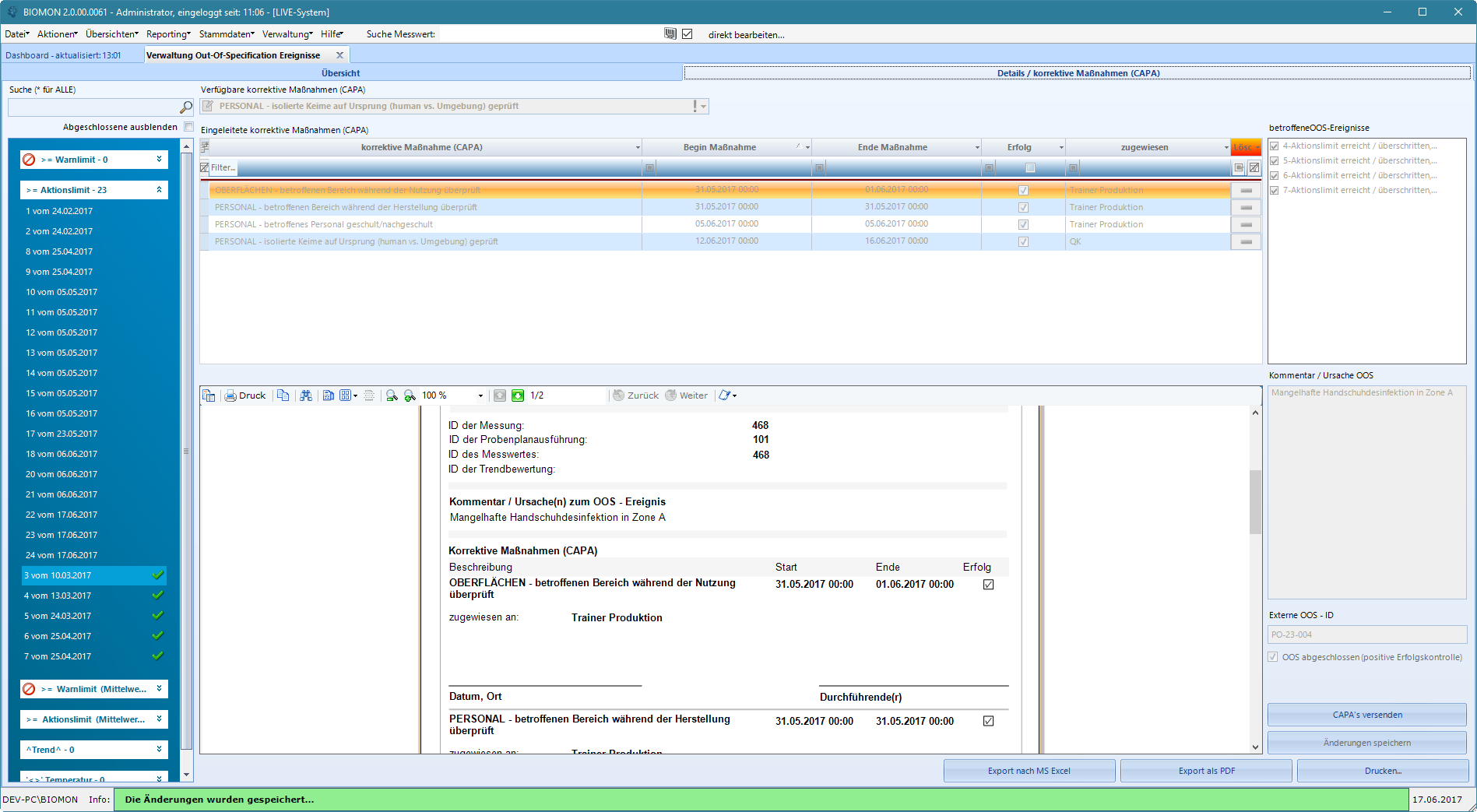Toggle 'OOS abgeschlossen' checkbox
This screenshot has height=812, width=1477.
coord(1273,657)
